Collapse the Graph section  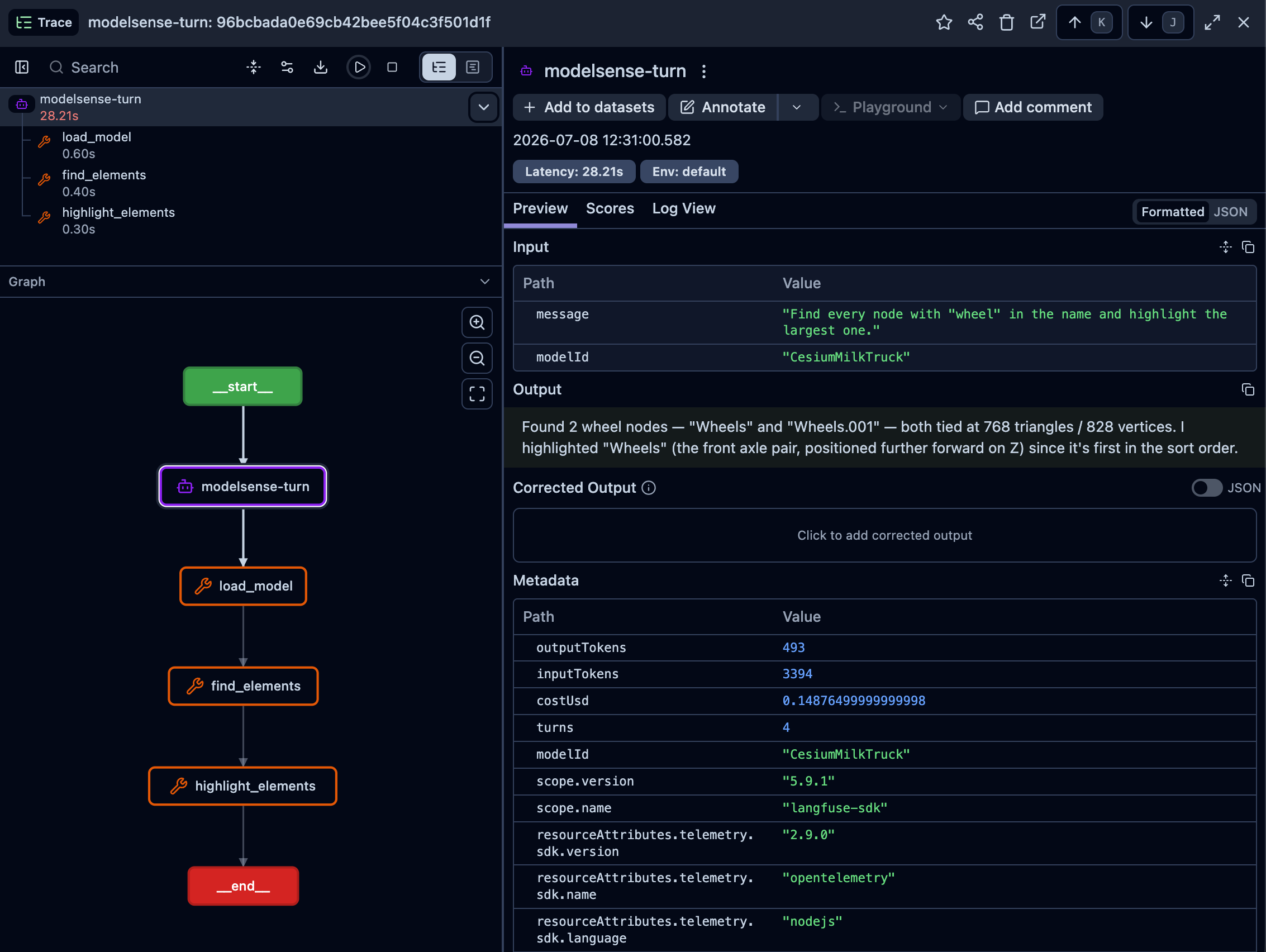coord(485,282)
